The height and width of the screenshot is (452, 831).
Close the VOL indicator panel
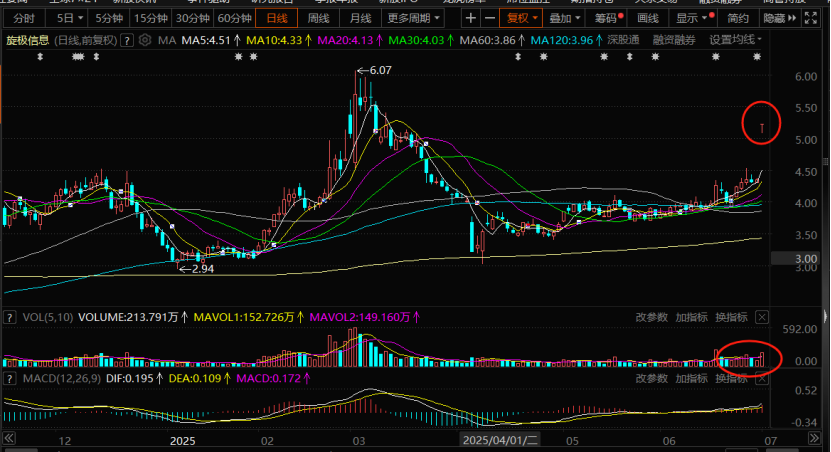pyautogui.click(x=762, y=317)
